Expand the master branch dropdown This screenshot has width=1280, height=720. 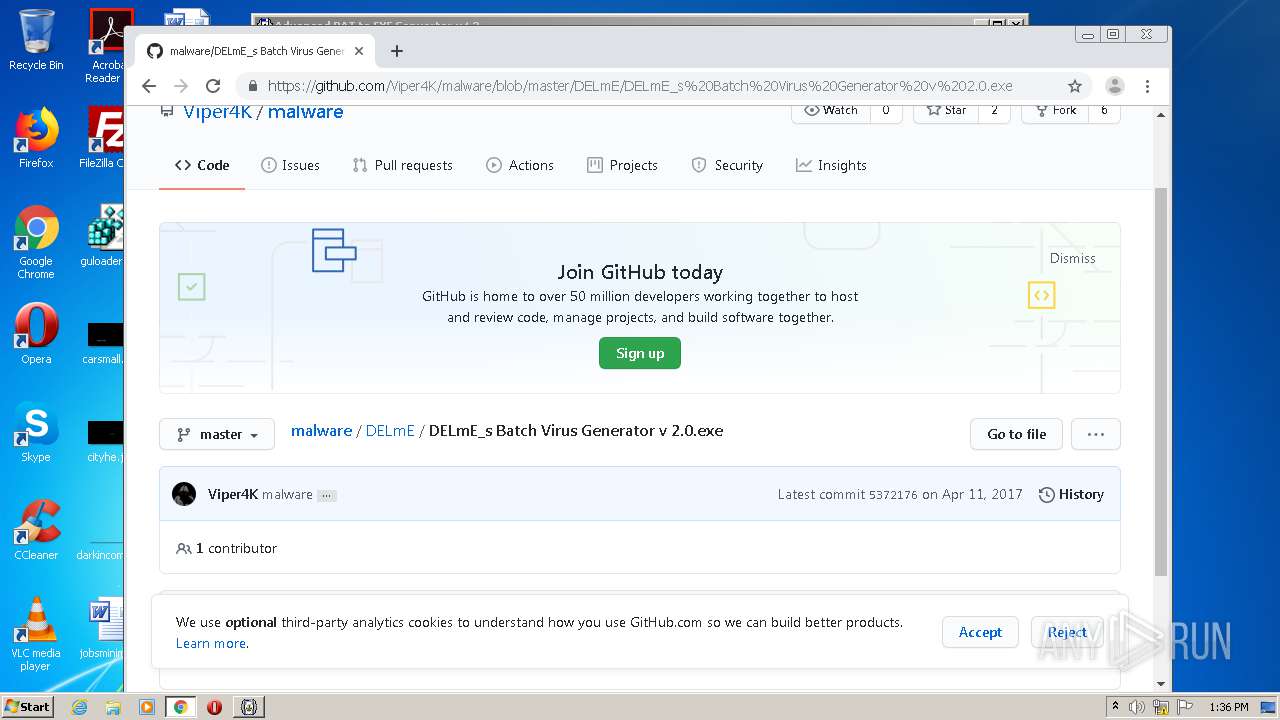(217, 434)
